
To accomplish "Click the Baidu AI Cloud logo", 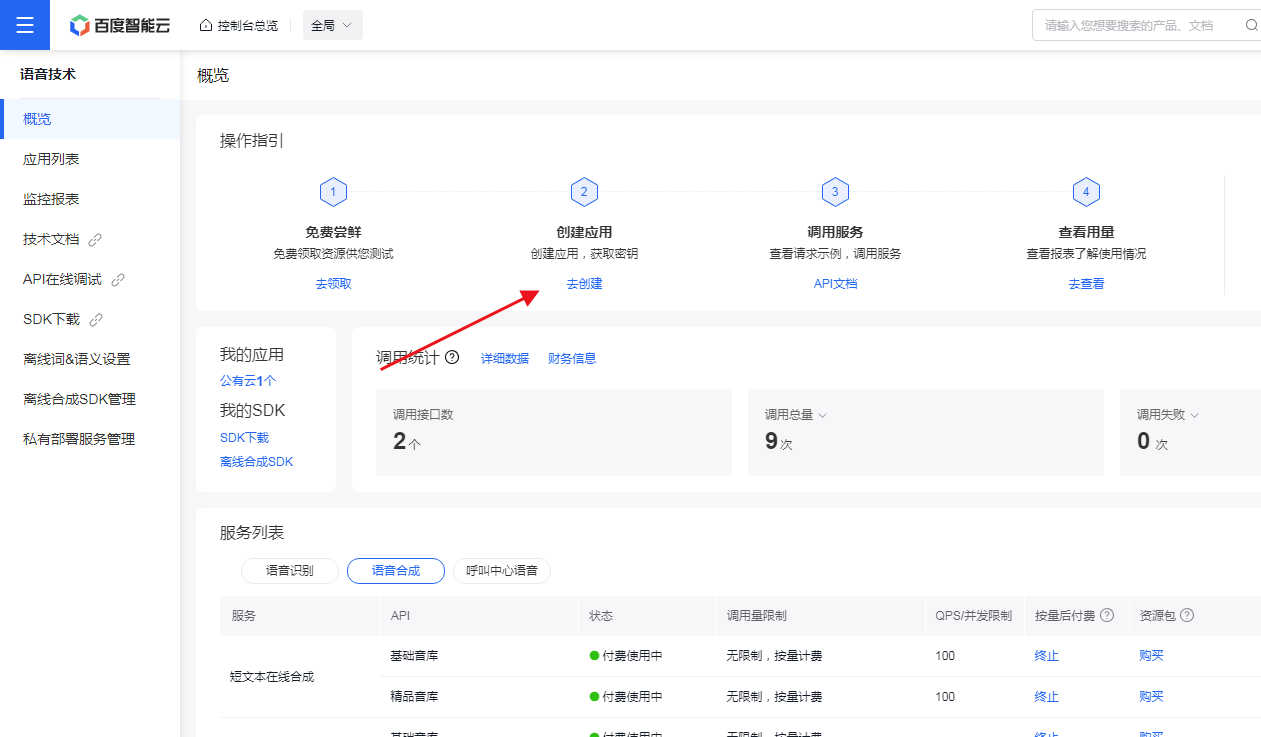I will [x=120, y=25].
